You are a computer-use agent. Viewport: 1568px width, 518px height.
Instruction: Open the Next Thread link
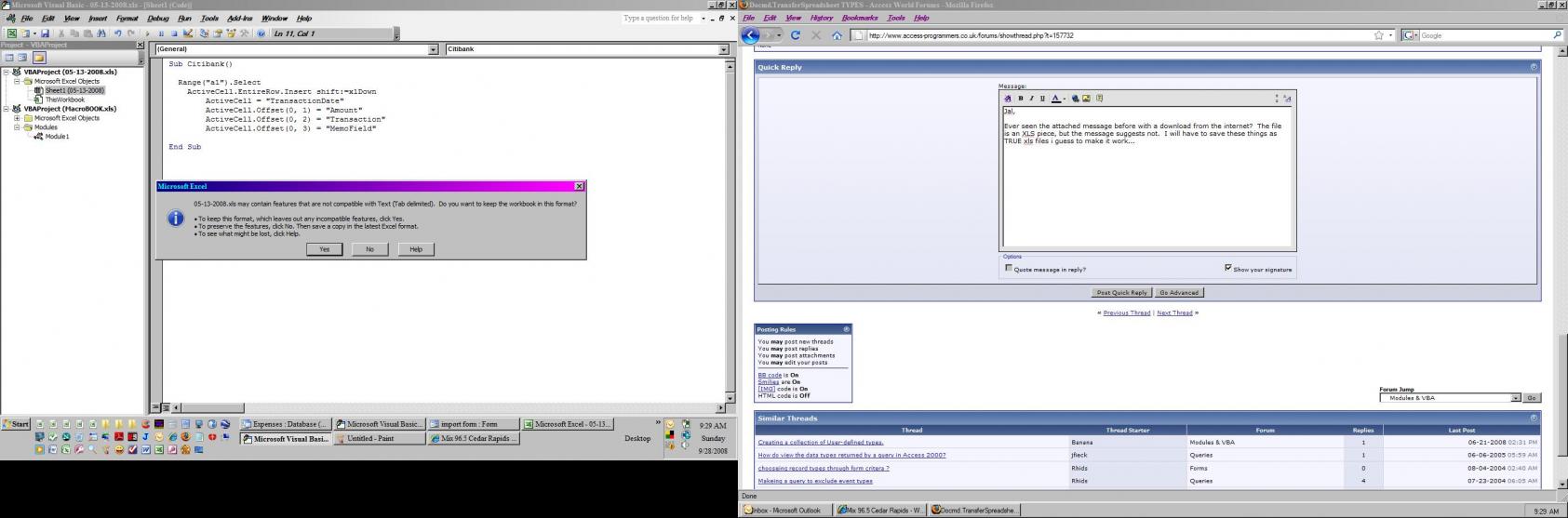1174,312
